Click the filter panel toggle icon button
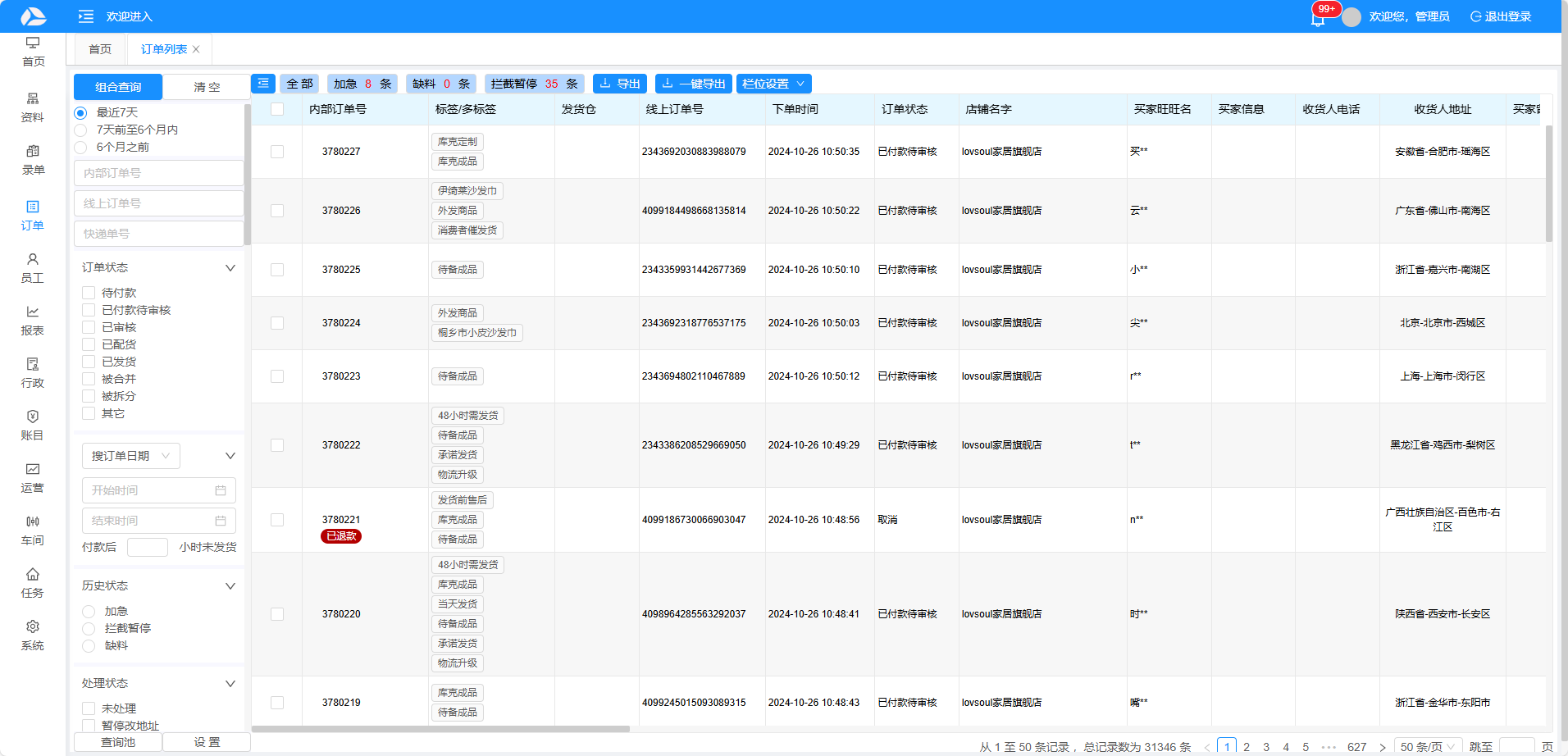 click(x=262, y=84)
